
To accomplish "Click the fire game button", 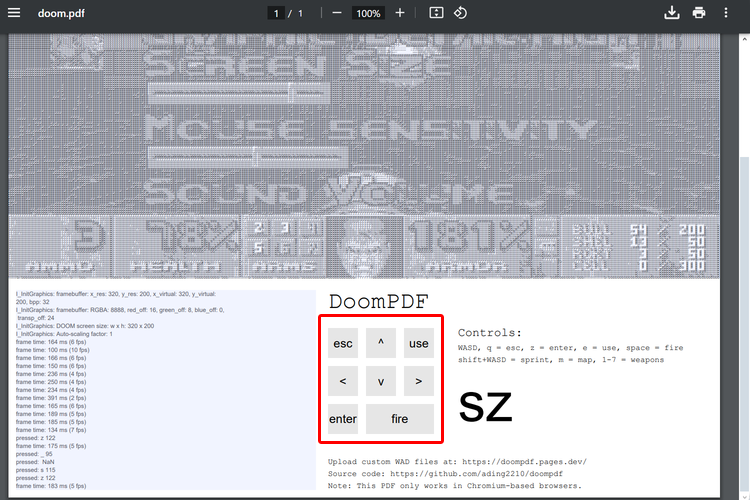I will pyautogui.click(x=400, y=419).
